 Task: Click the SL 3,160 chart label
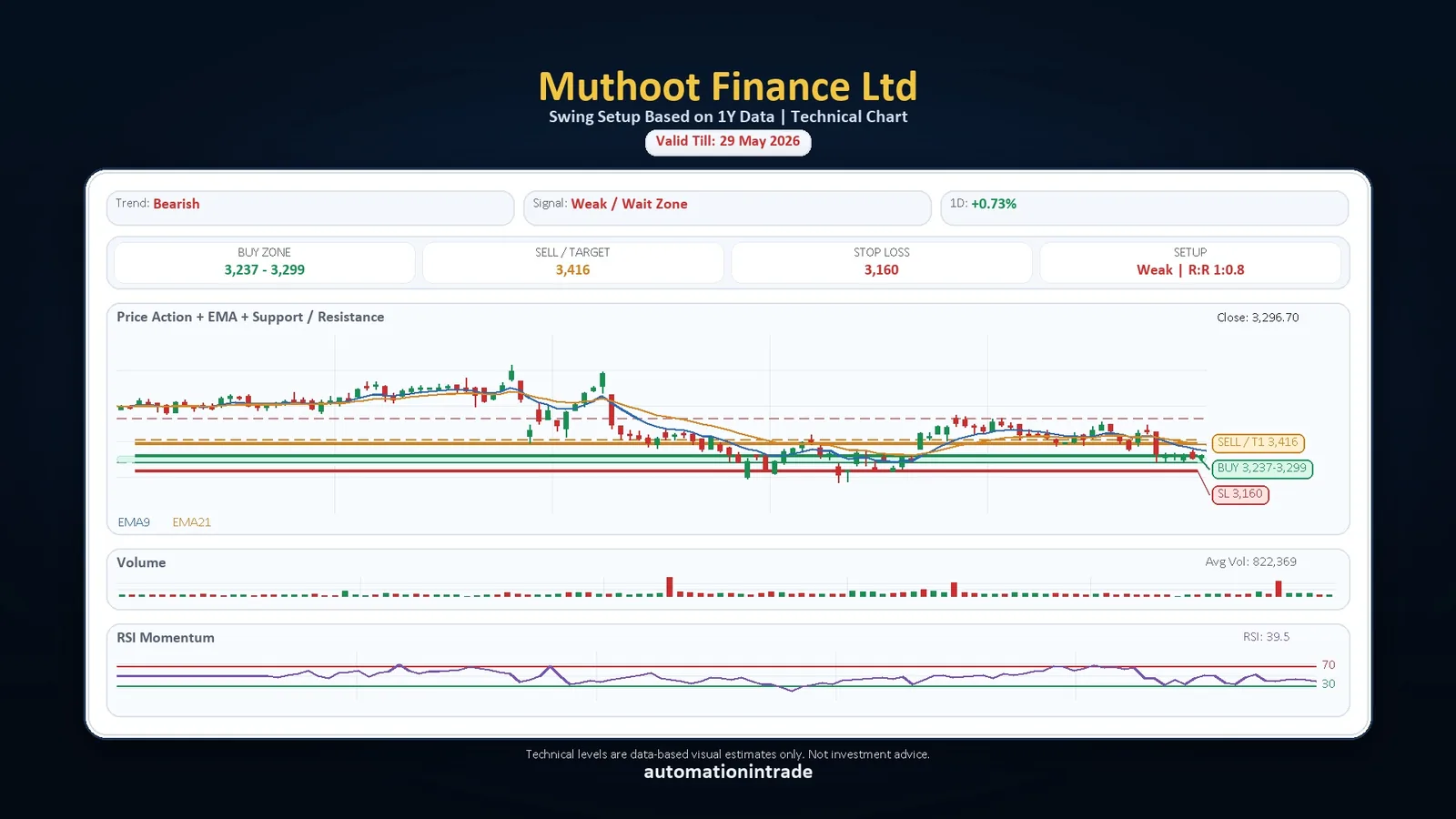point(1240,494)
